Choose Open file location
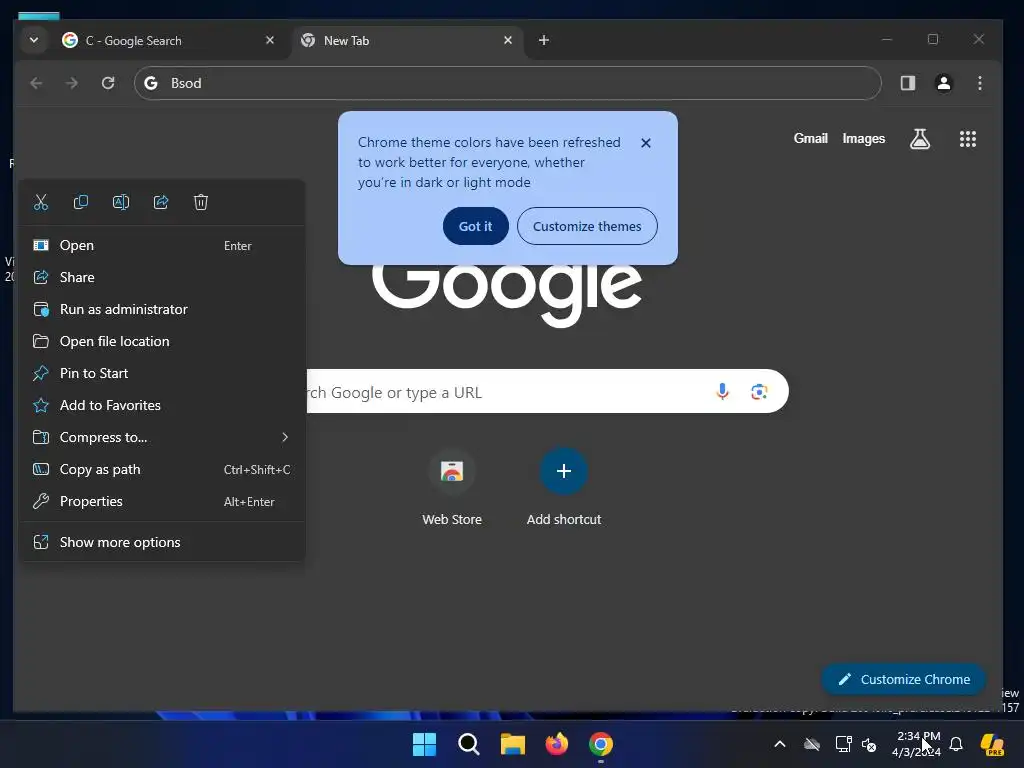1024x768 pixels. tap(163, 342)
